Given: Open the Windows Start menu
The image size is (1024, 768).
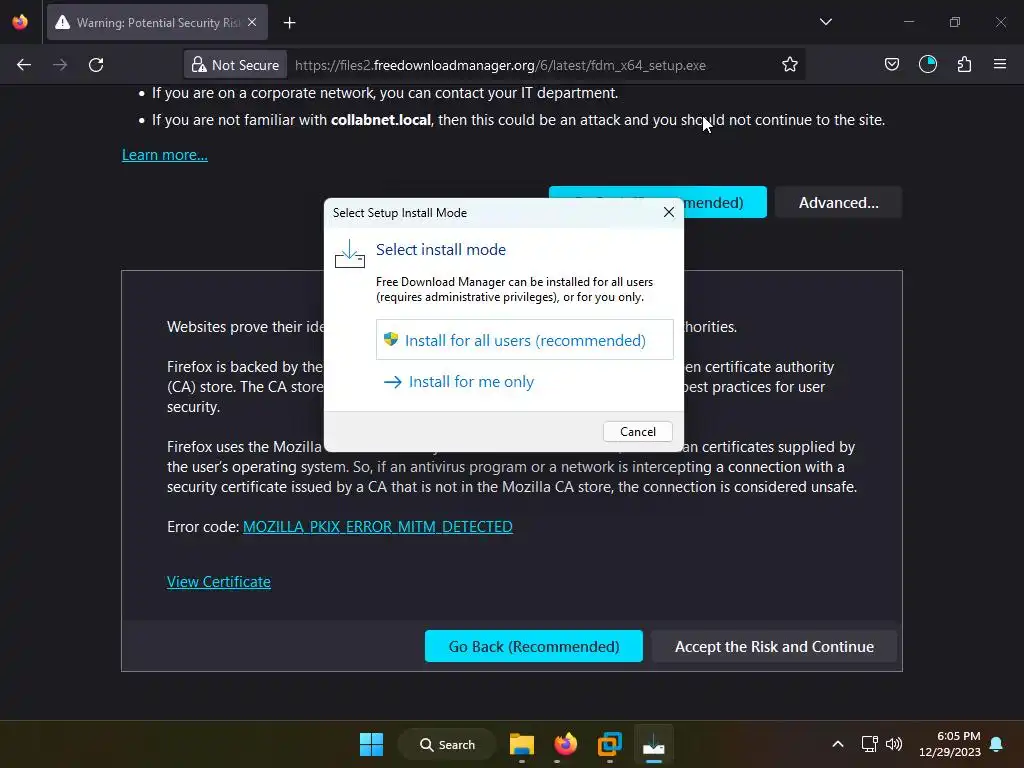Looking at the screenshot, I should tap(372, 744).
